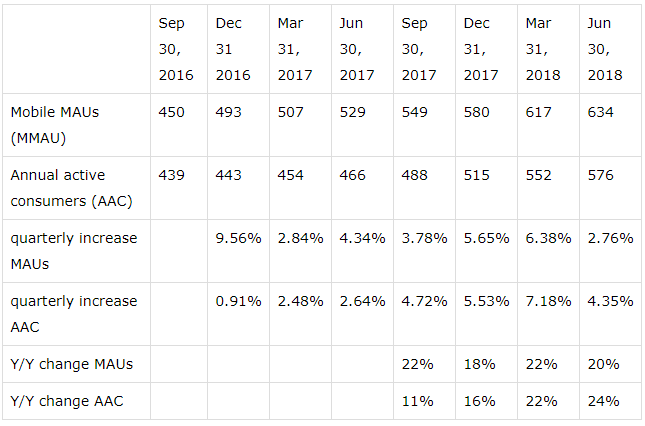Viewport: 645px width, 426px height.
Task: Click the 11% Y/Y change AAC cell
Action: tap(418, 402)
